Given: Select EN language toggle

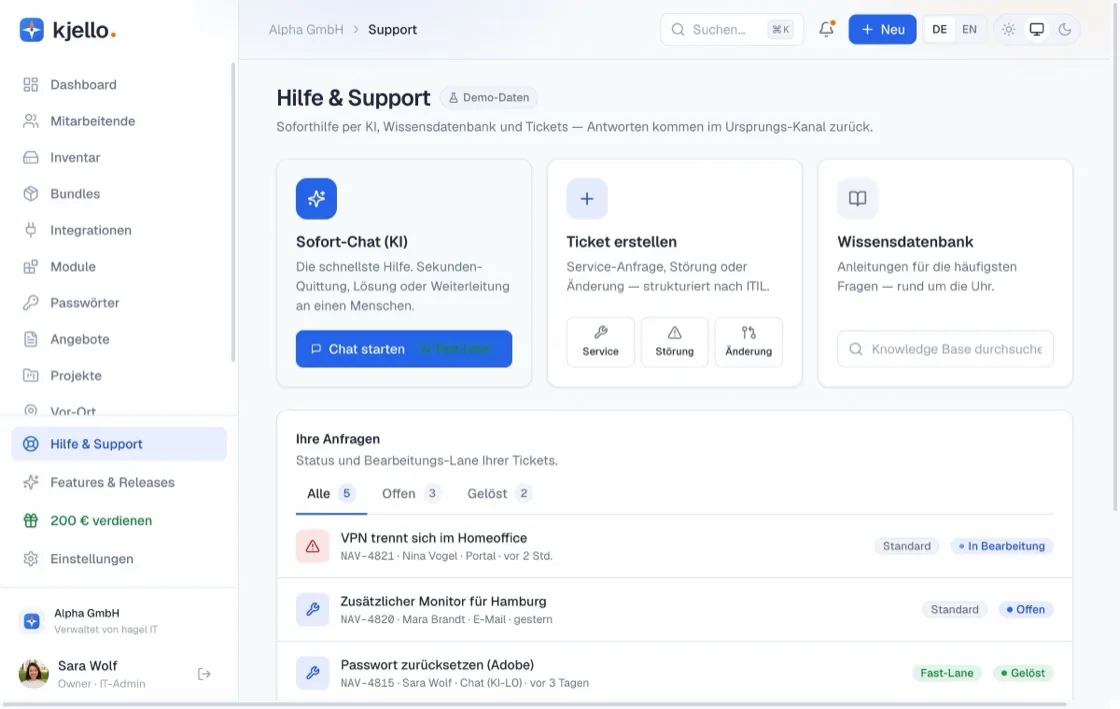Looking at the screenshot, I should (969, 29).
